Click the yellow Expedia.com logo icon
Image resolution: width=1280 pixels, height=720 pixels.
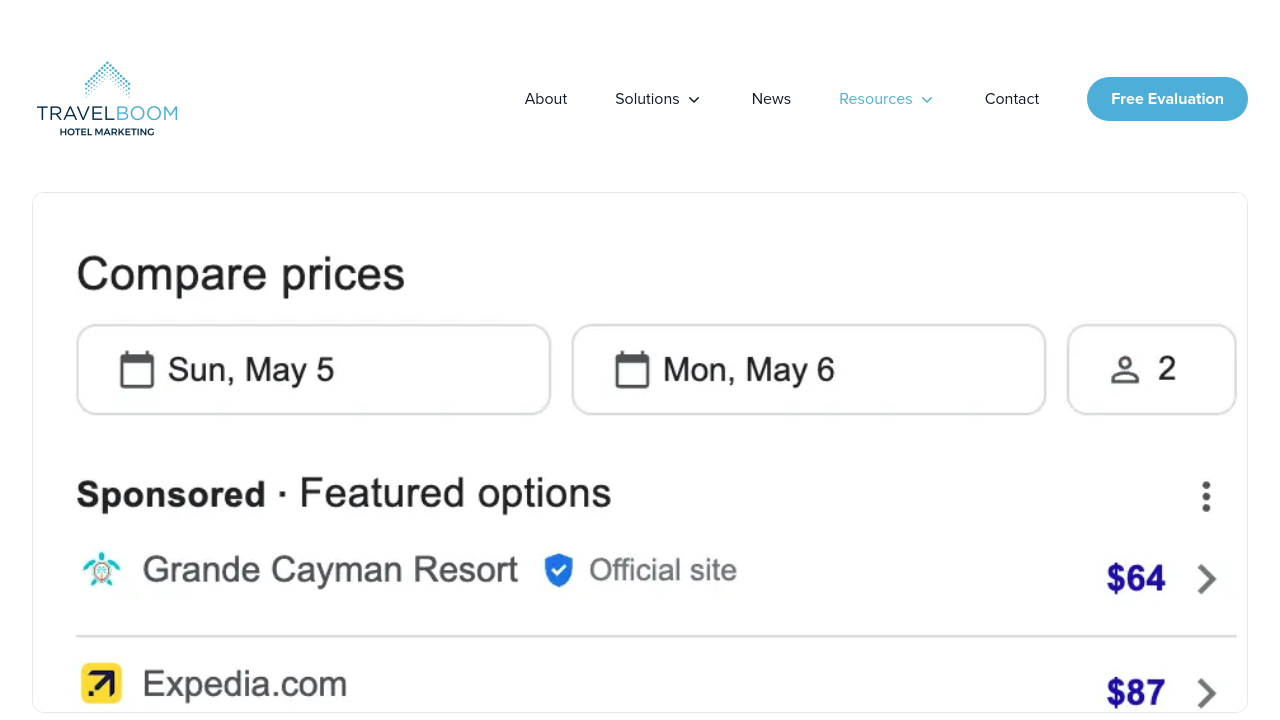pyautogui.click(x=101, y=684)
